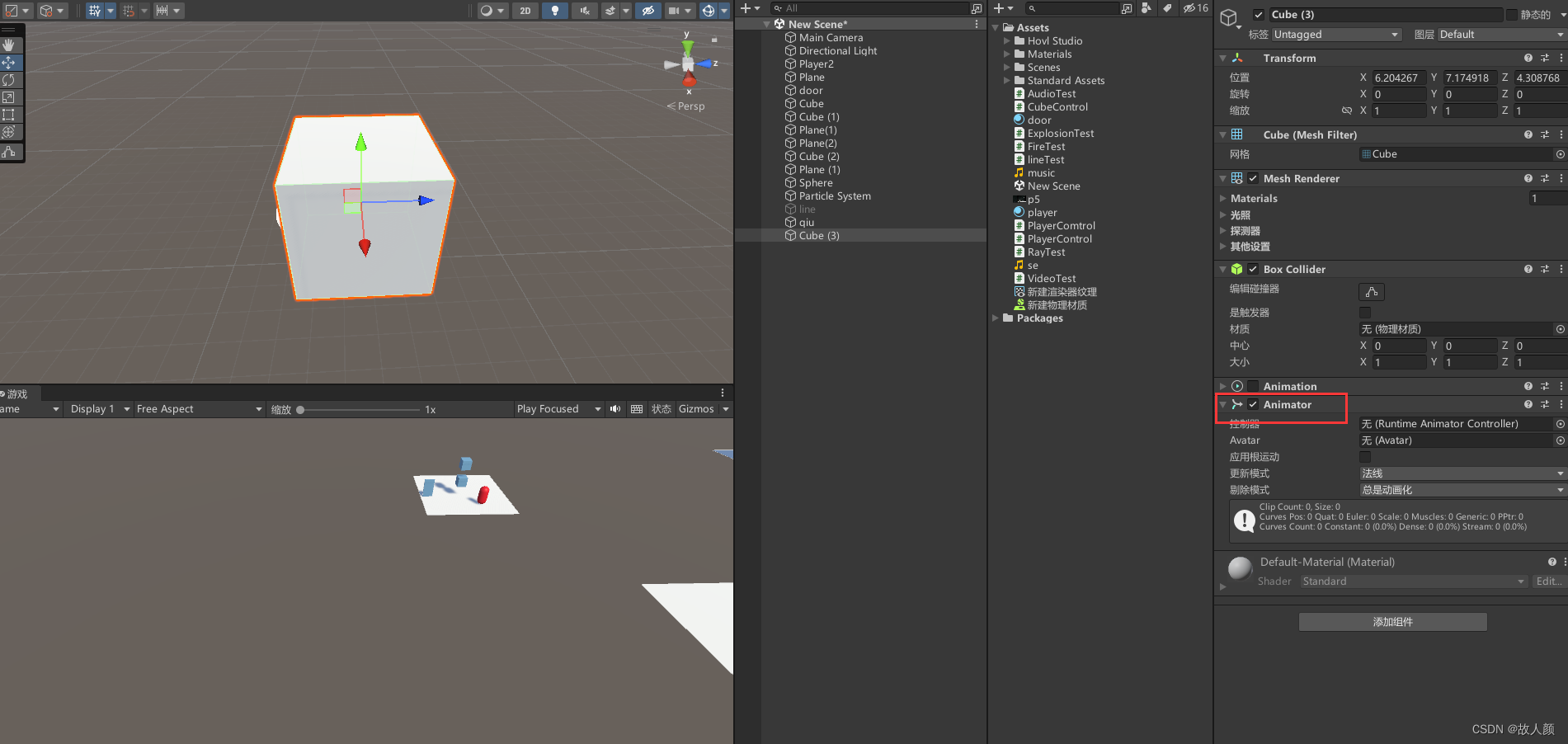
Task: Click the Gizmos button in Game view
Action: click(x=696, y=409)
